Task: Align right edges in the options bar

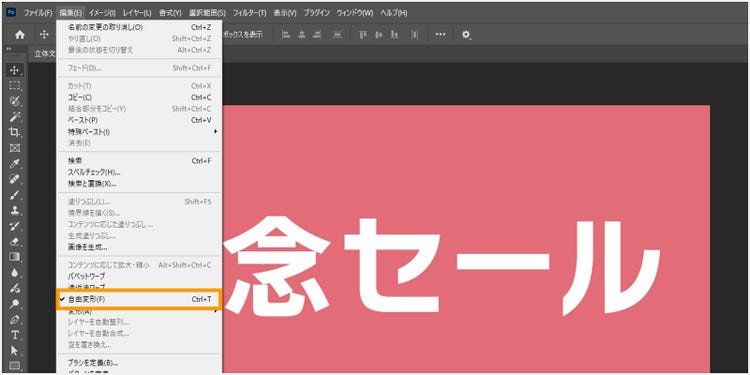Action: pyautogui.click(x=317, y=34)
